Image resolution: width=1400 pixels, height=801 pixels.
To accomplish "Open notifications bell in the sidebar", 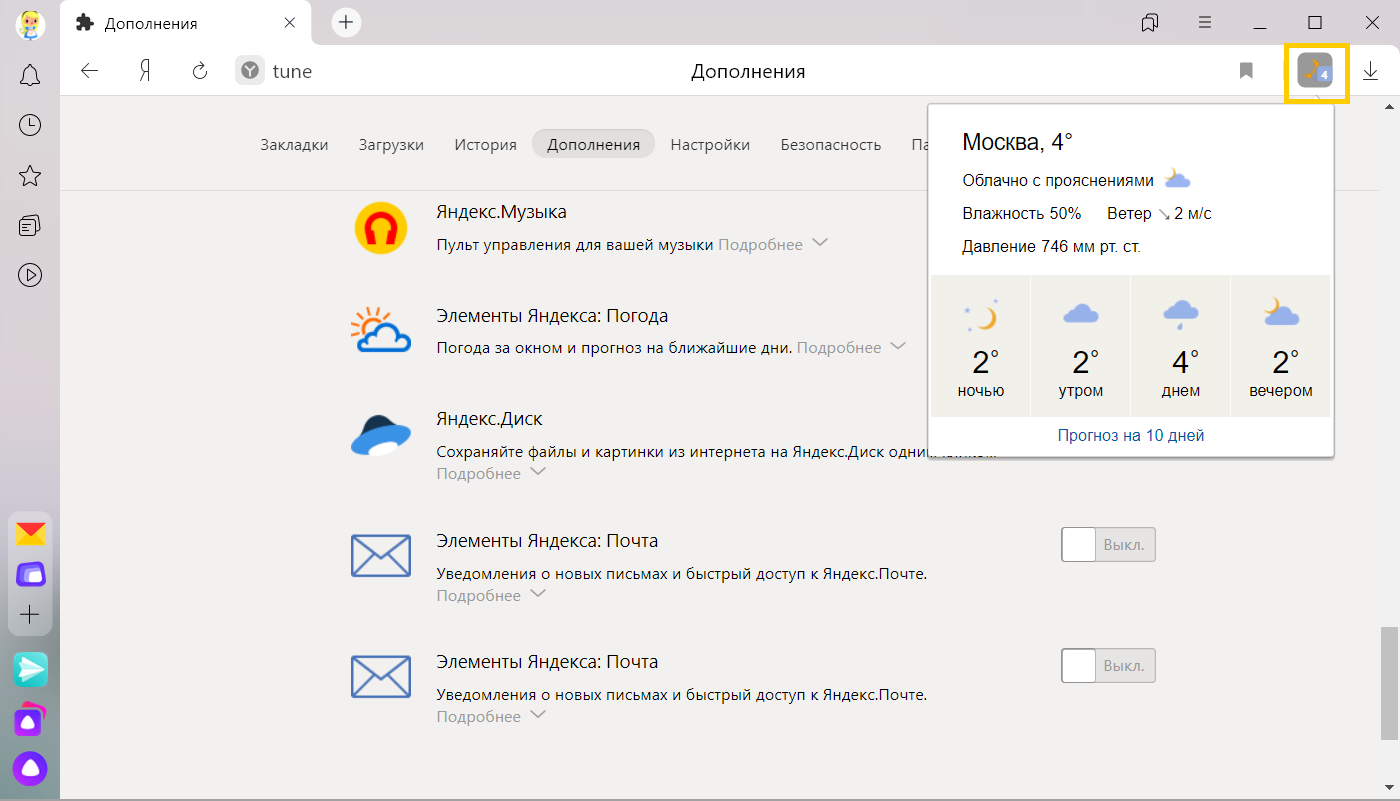I will pyautogui.click(x=30, y=75).
